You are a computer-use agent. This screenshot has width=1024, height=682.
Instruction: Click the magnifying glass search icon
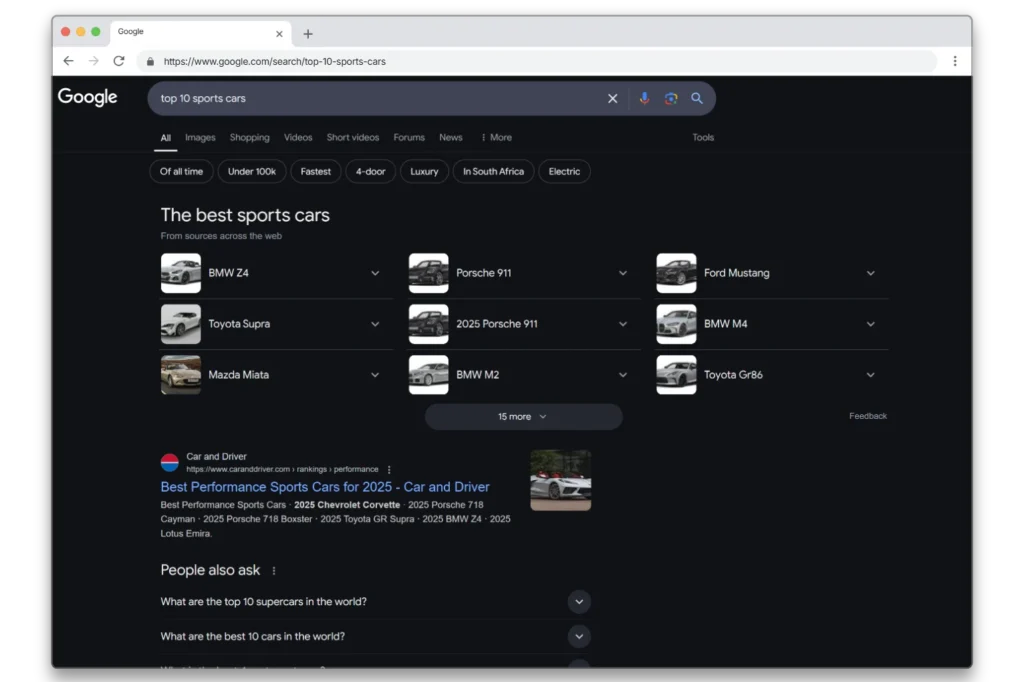(697, 98)
